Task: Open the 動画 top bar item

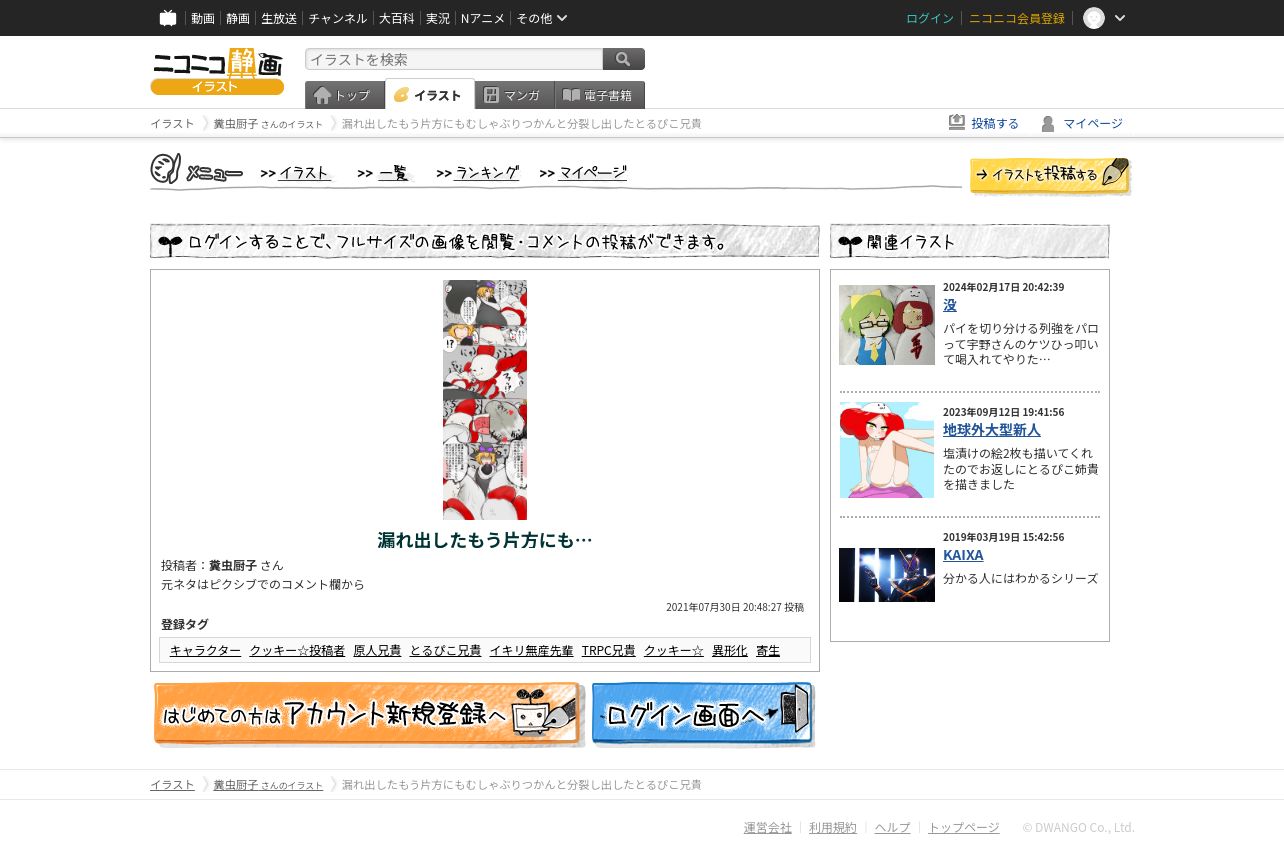Action: (x=203, y=18)
